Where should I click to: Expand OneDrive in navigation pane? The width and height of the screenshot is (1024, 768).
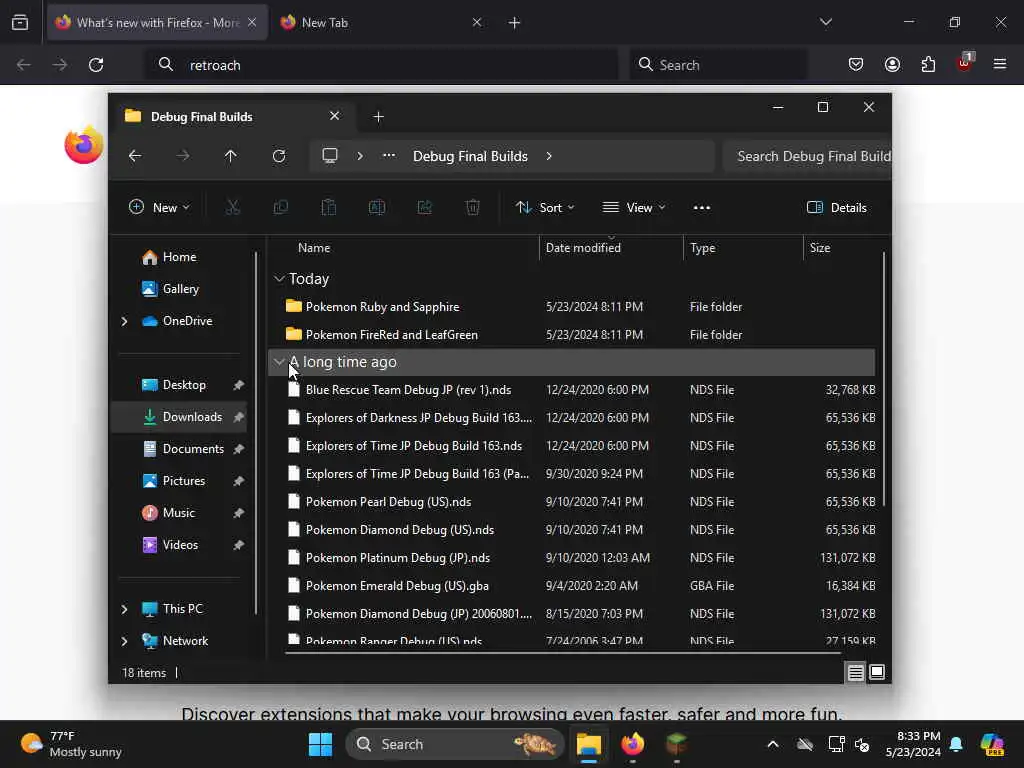[x=124, y=321]
